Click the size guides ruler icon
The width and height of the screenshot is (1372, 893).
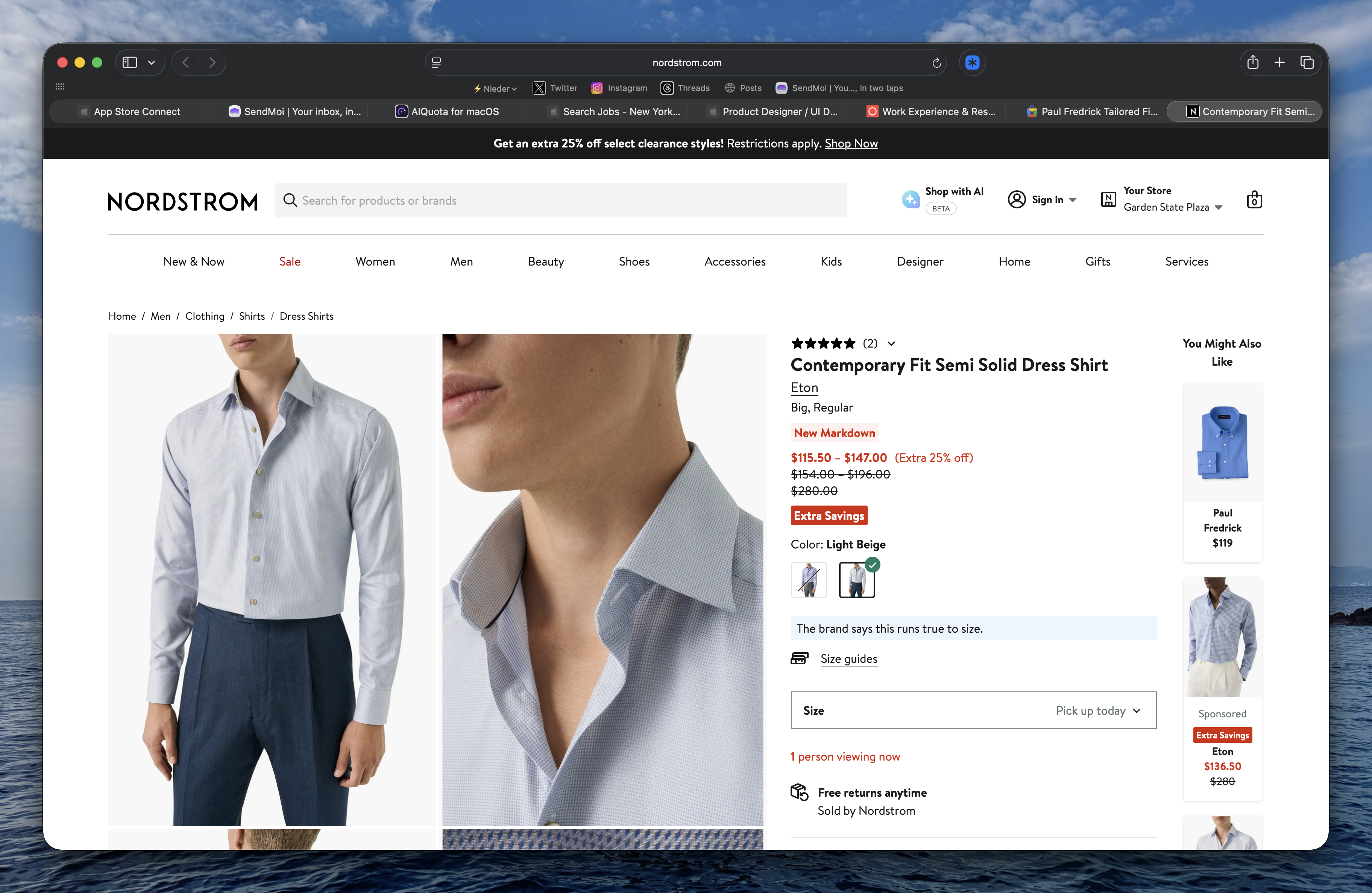(x=799, y=658)
